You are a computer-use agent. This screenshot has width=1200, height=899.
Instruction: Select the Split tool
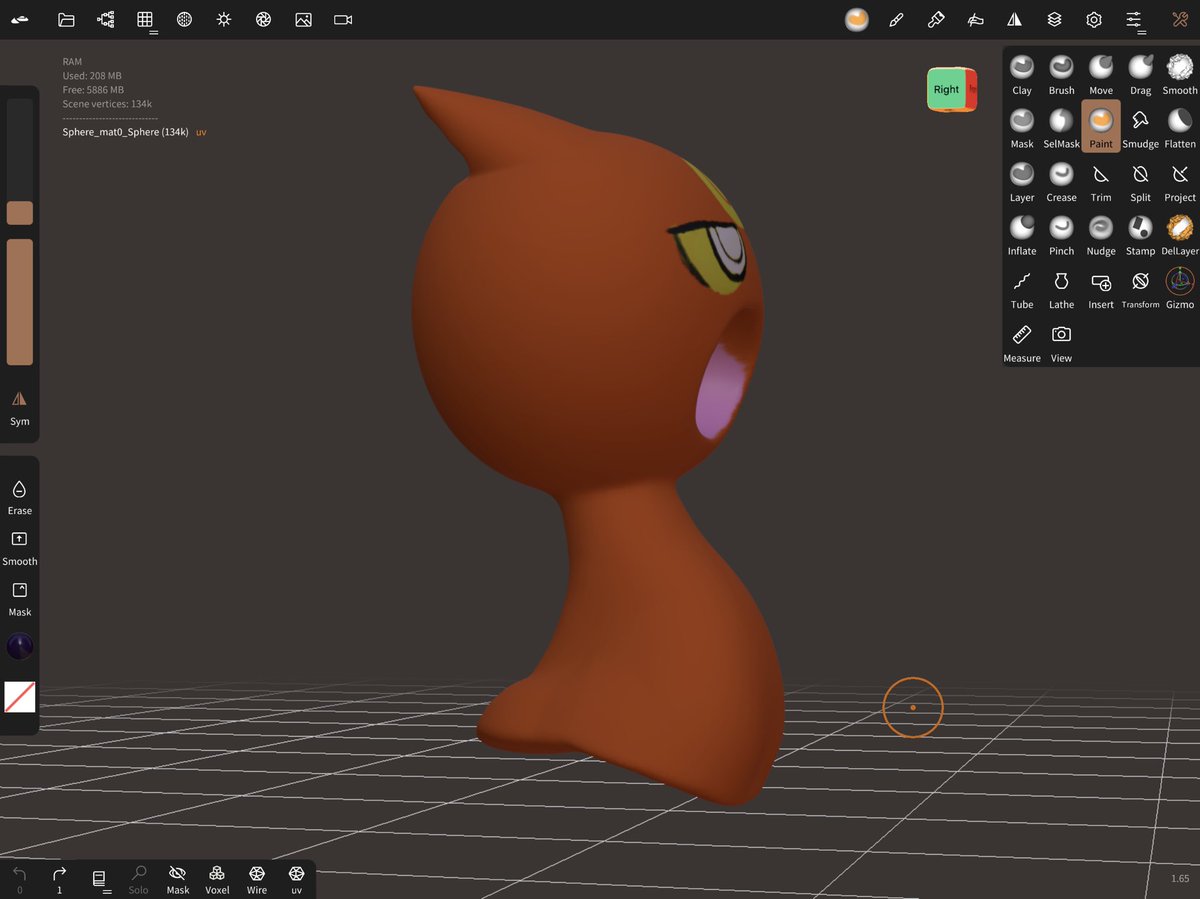coord(1140,182)
